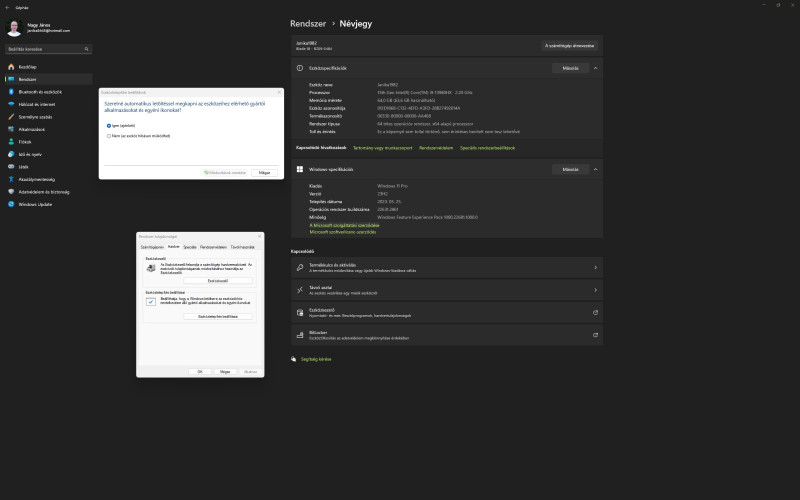Screen dimensions: 800x500
Task: Open the Segítség kérése link
Action: click(316, 359)
